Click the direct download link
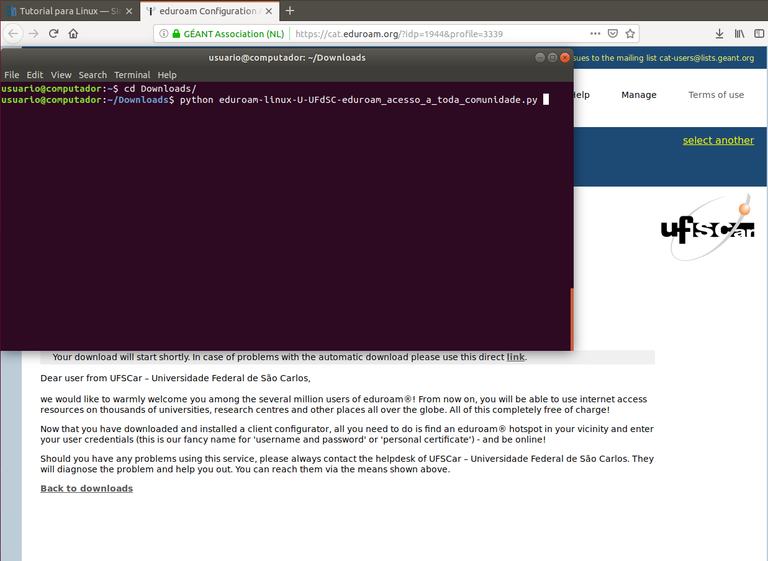Screen dimensions: 768x561 click(x=515, y=357)
